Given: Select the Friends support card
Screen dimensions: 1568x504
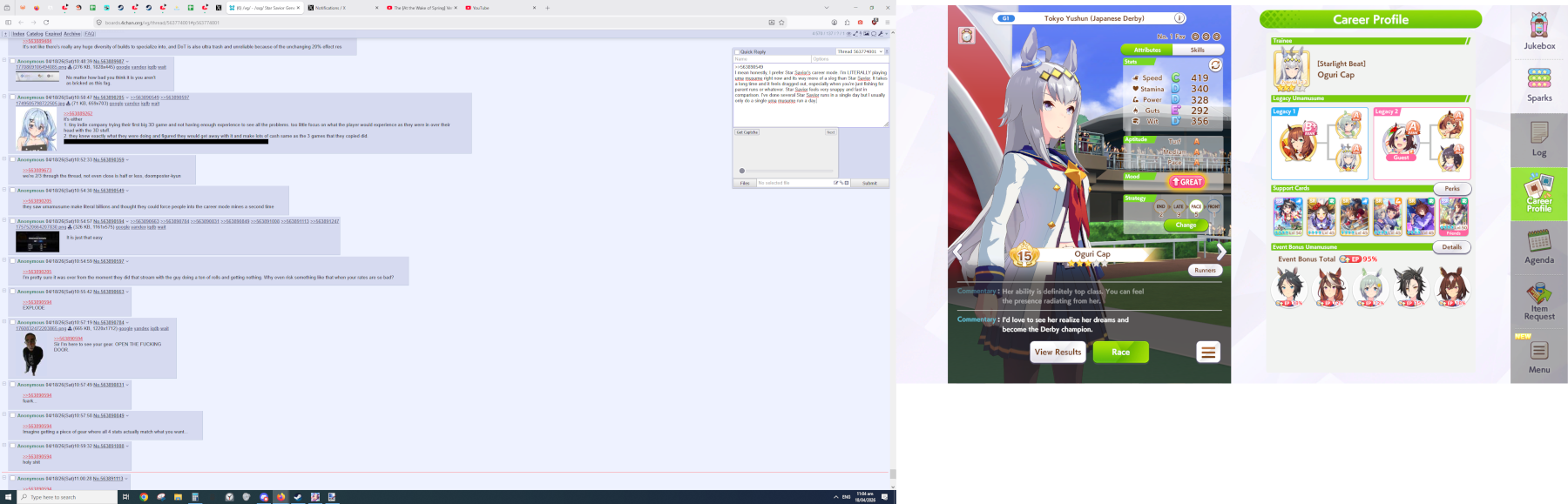Looking at the screenshot, I should pos(1453,217).
